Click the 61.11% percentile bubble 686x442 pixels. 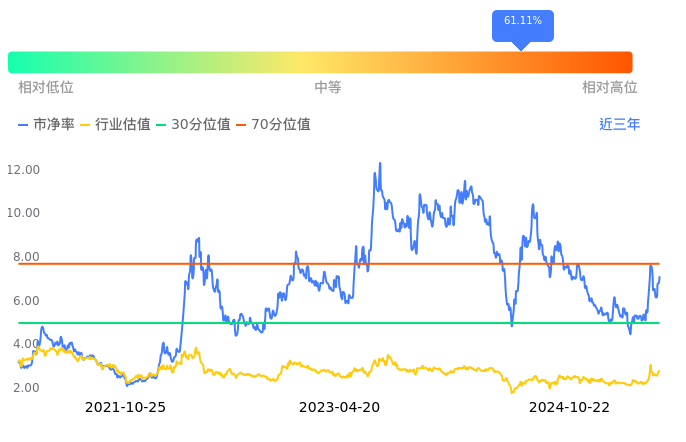(x=522, y=22)
